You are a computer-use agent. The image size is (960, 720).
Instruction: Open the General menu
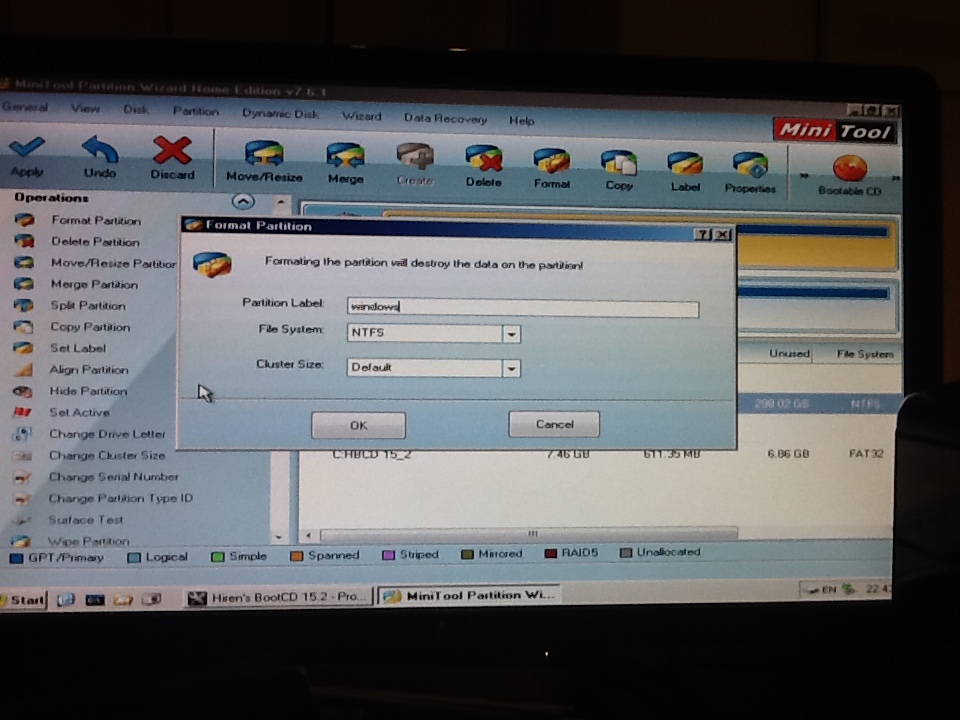(x=24, y=107)
